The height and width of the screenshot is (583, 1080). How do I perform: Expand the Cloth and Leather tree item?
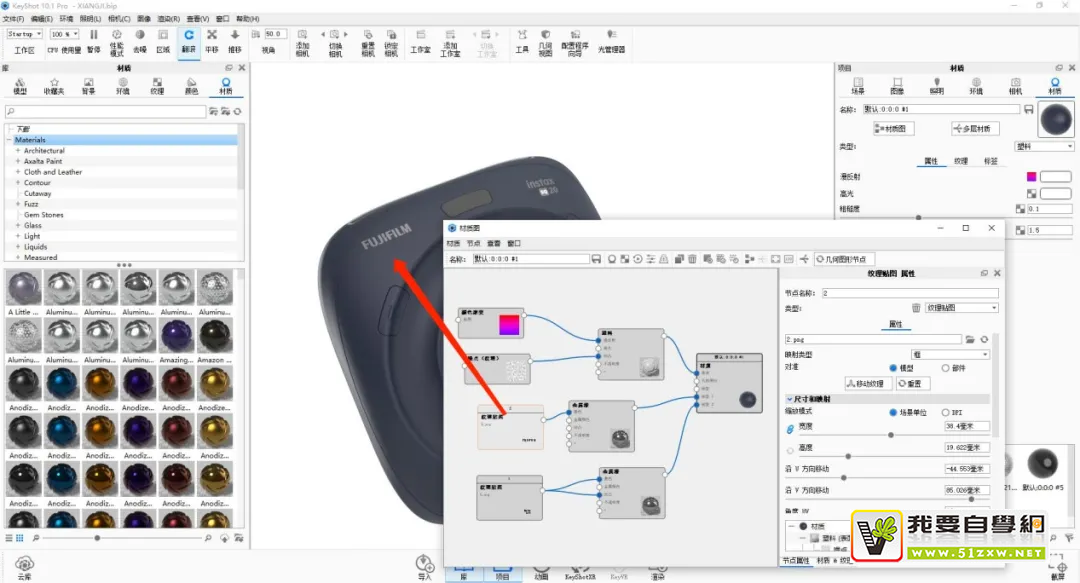tap(18, 172)
